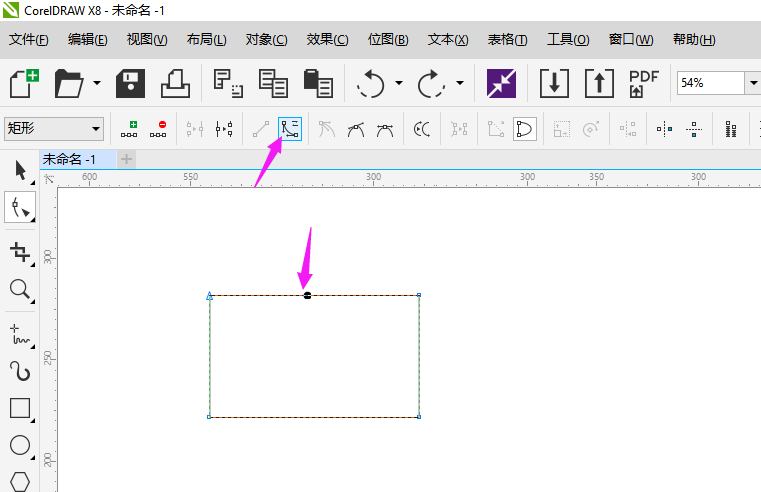Select the Crop tool

20,252
